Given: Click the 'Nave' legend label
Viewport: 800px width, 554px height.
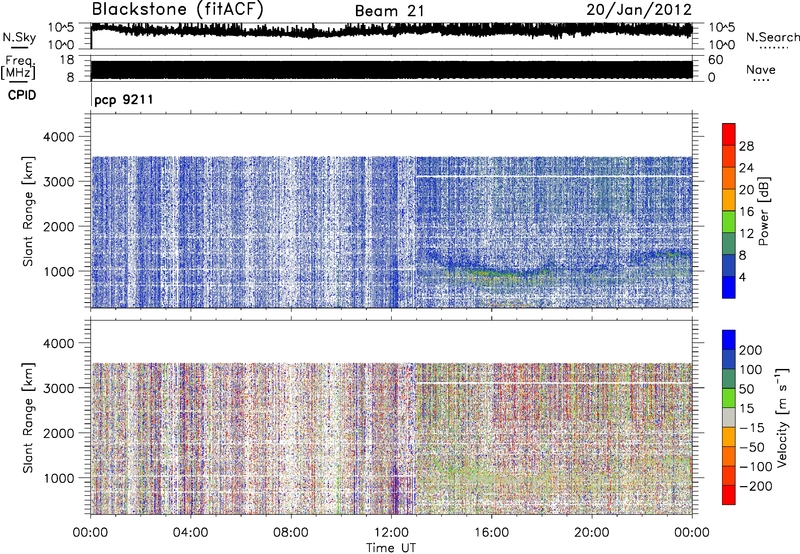Looking at the screenshot, I should point(761,69).
